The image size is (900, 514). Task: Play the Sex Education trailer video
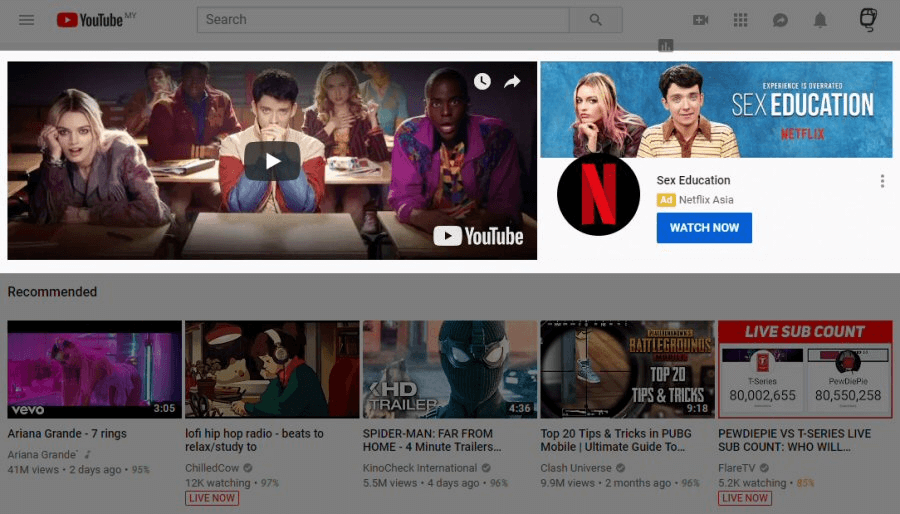pos(272,160)
